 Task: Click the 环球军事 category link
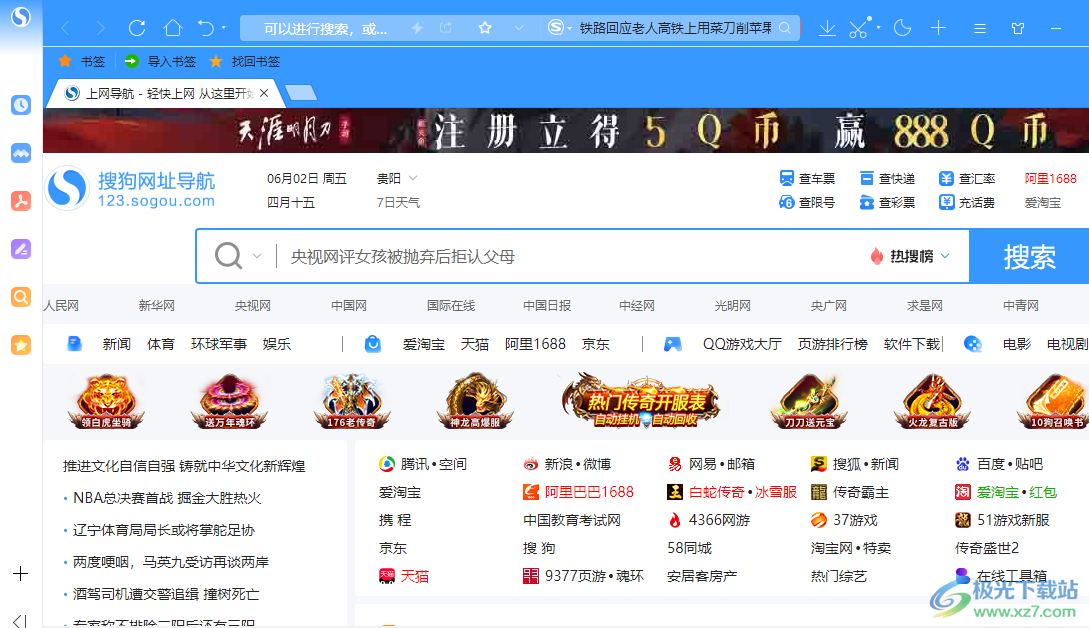click(219, 344)
